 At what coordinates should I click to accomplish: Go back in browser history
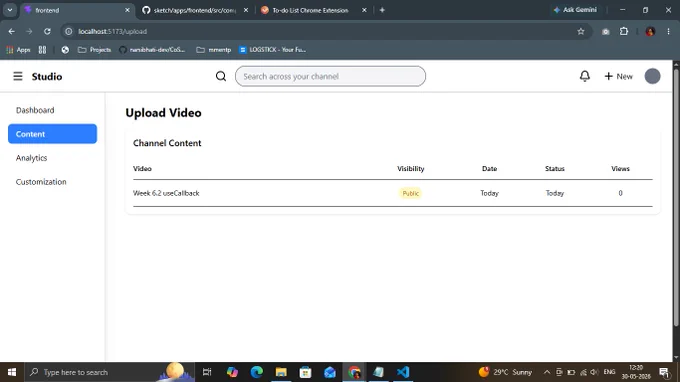coord(11,31)
